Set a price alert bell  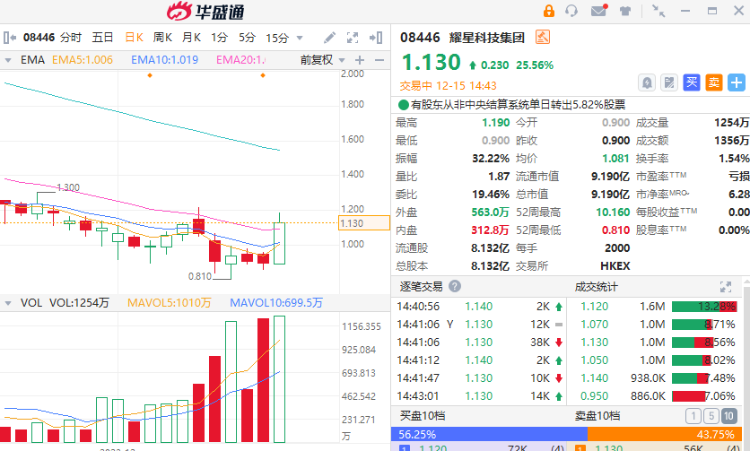(x=647, y=83)
